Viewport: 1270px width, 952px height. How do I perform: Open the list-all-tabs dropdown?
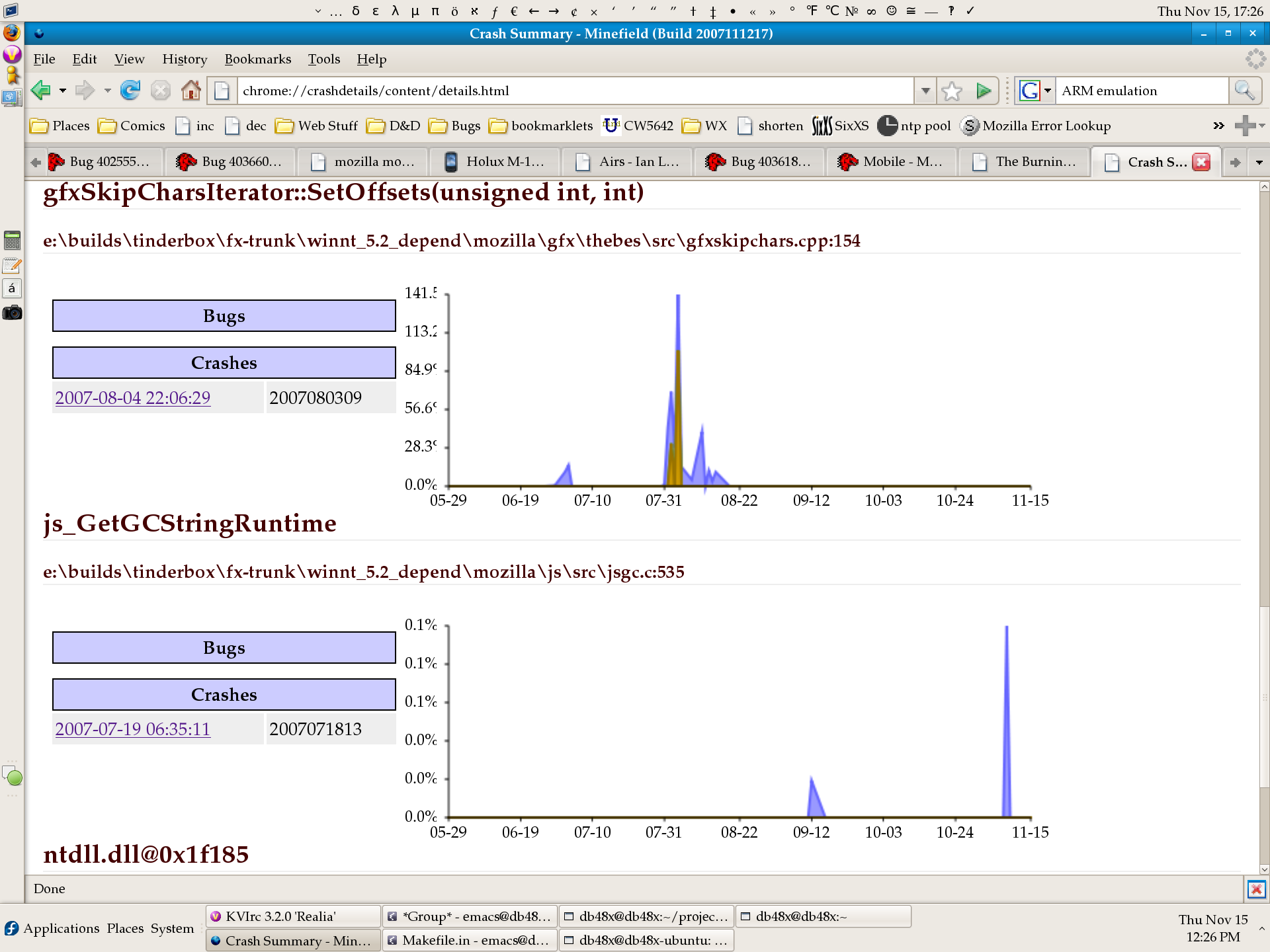point(1259,162)
